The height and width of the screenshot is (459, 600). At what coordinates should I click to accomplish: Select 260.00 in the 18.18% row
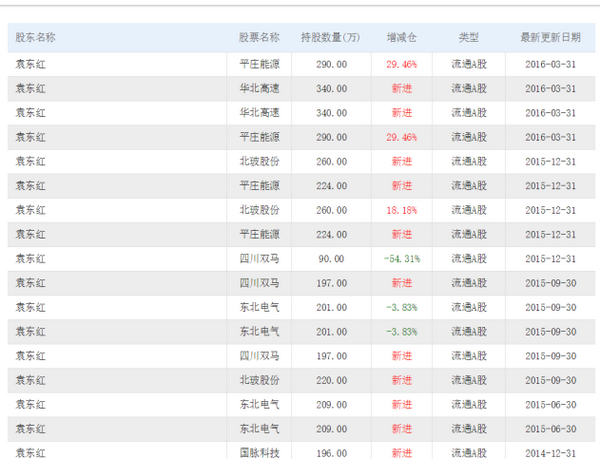[x=331, y=210]
